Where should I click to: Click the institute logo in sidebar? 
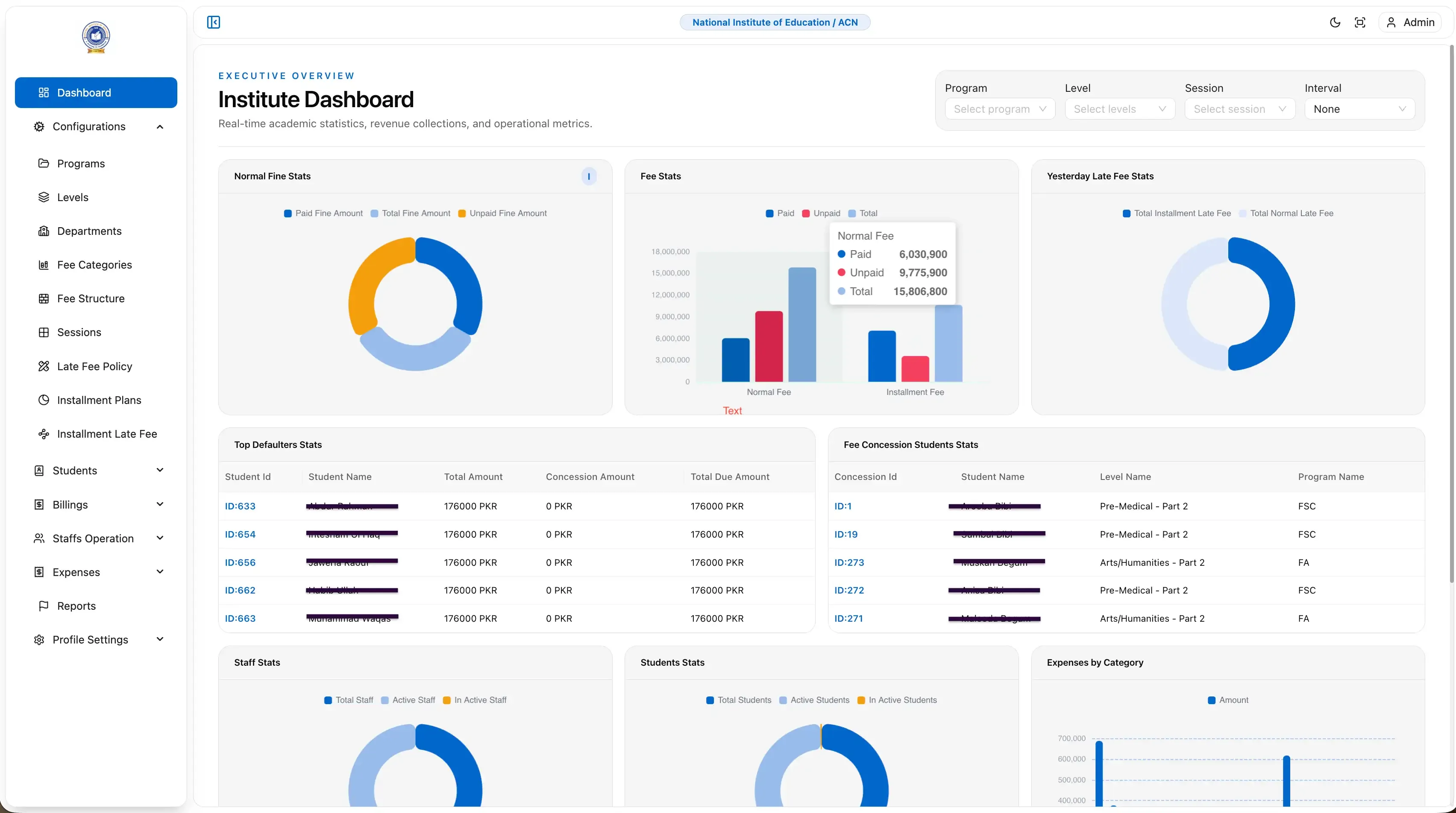pos(96,37)
